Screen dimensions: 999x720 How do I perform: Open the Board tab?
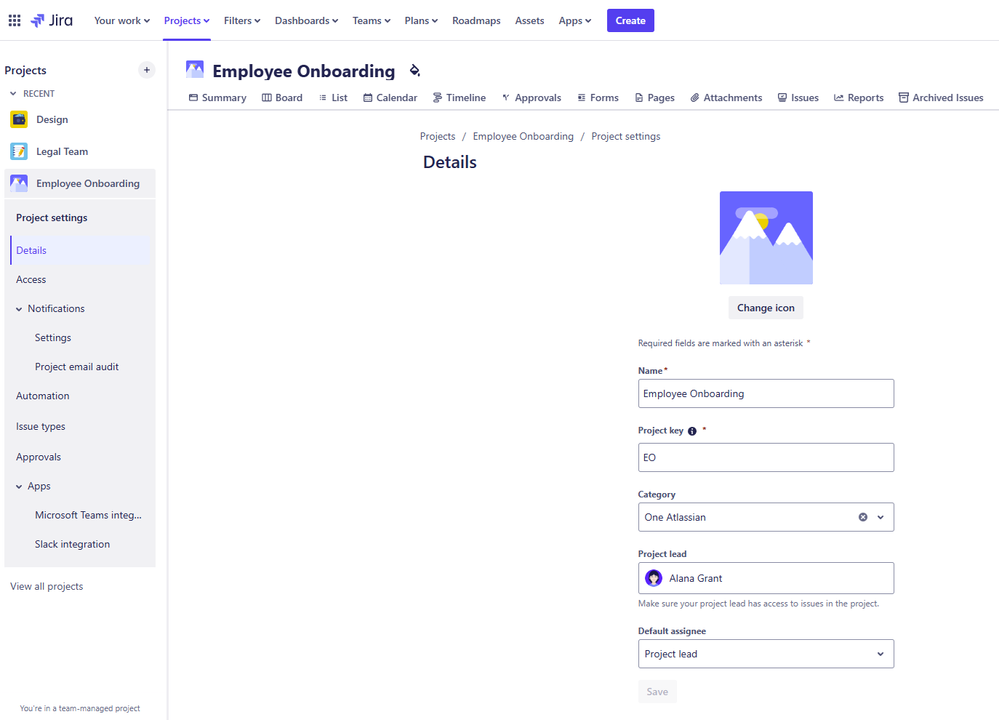(282, 97)
